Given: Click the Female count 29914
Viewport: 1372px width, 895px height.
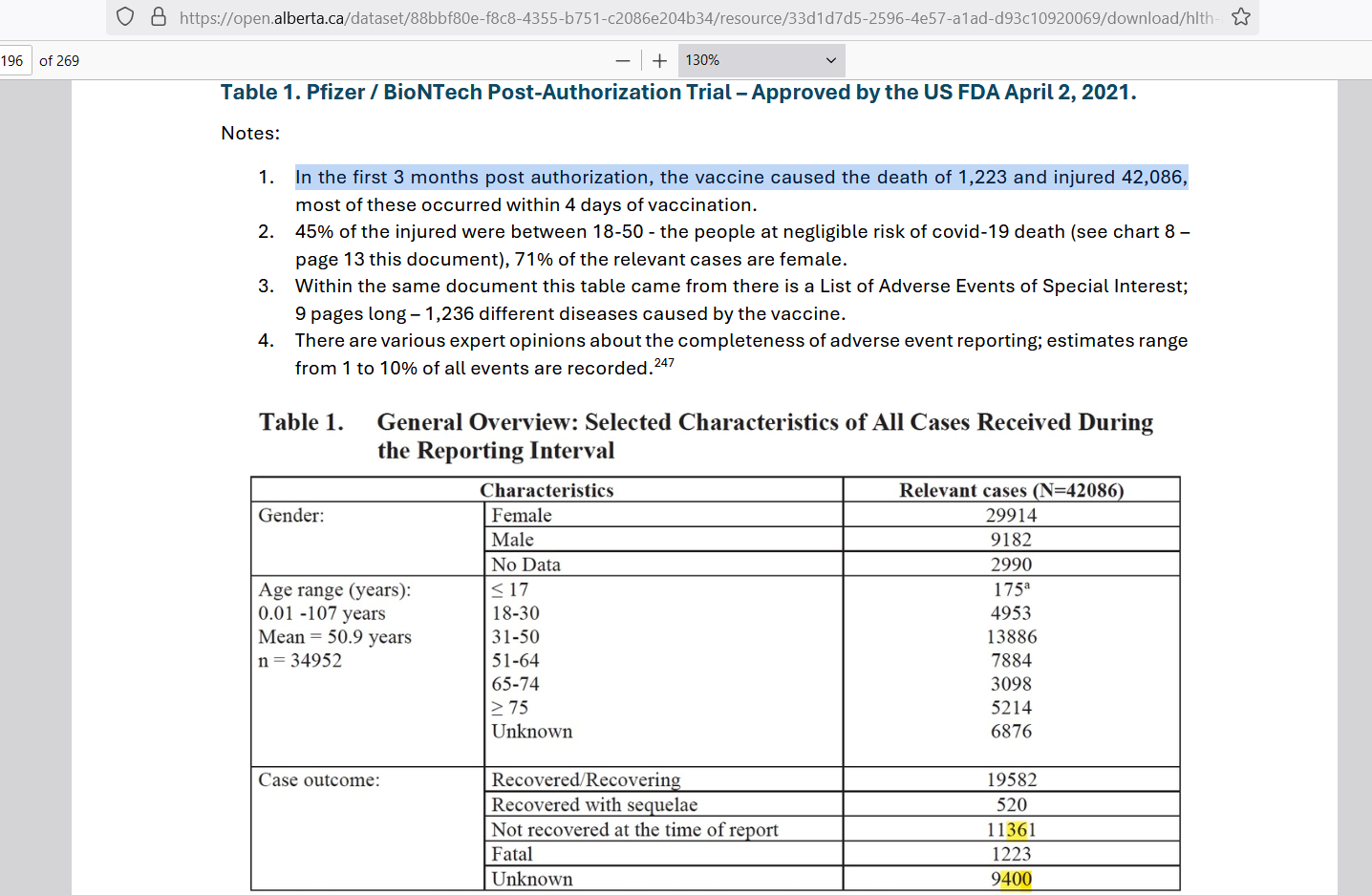Looking at the screenshot, I should point(1011,515).
